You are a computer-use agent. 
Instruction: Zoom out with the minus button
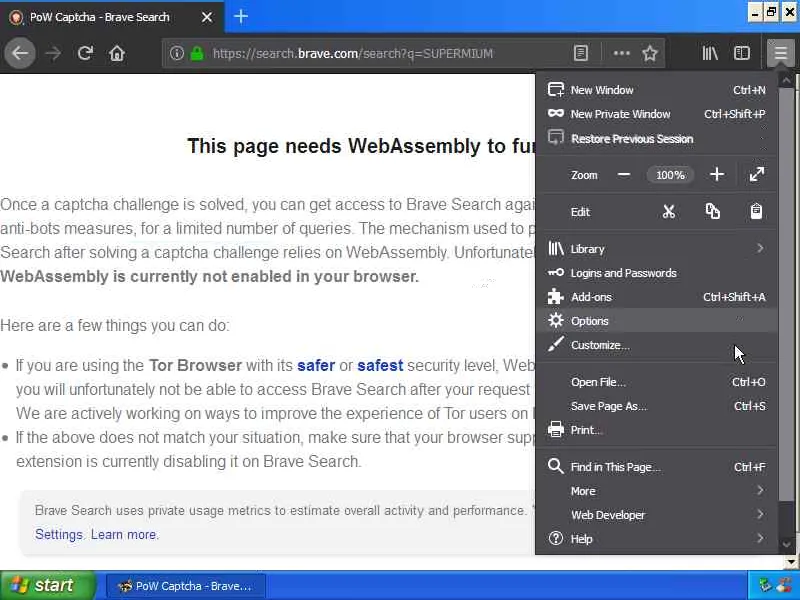pyautogui.click(x=623, y=175)
